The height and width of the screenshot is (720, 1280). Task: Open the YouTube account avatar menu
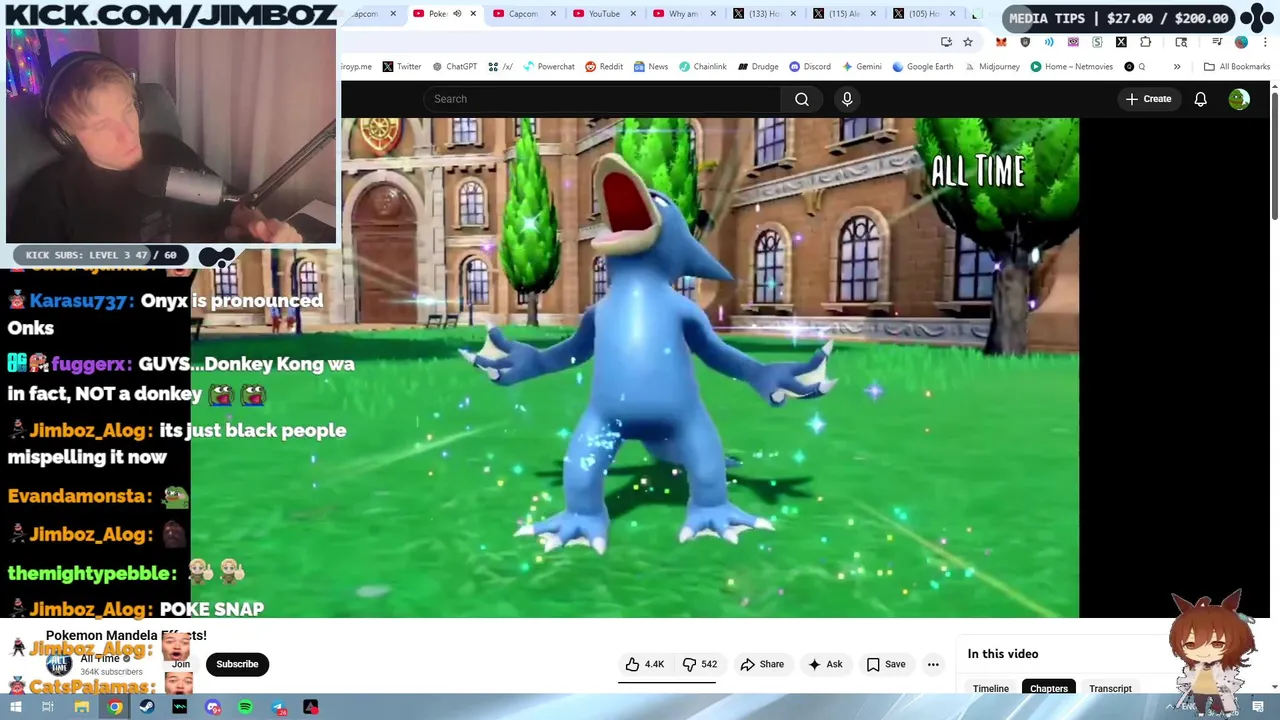click(1239, 99)
